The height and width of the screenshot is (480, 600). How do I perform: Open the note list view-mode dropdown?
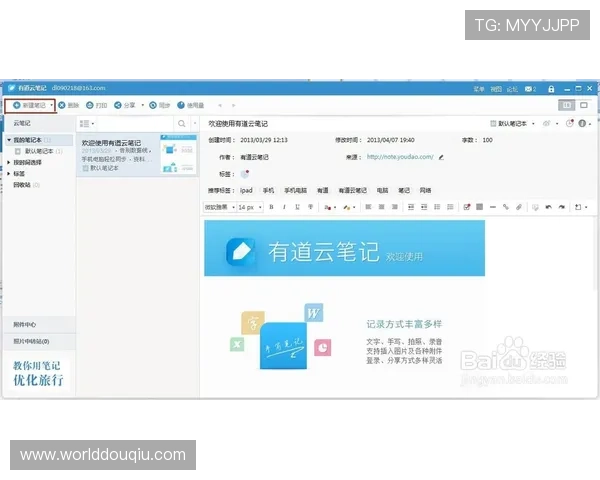pyautogui.click(x=87, y=124)
